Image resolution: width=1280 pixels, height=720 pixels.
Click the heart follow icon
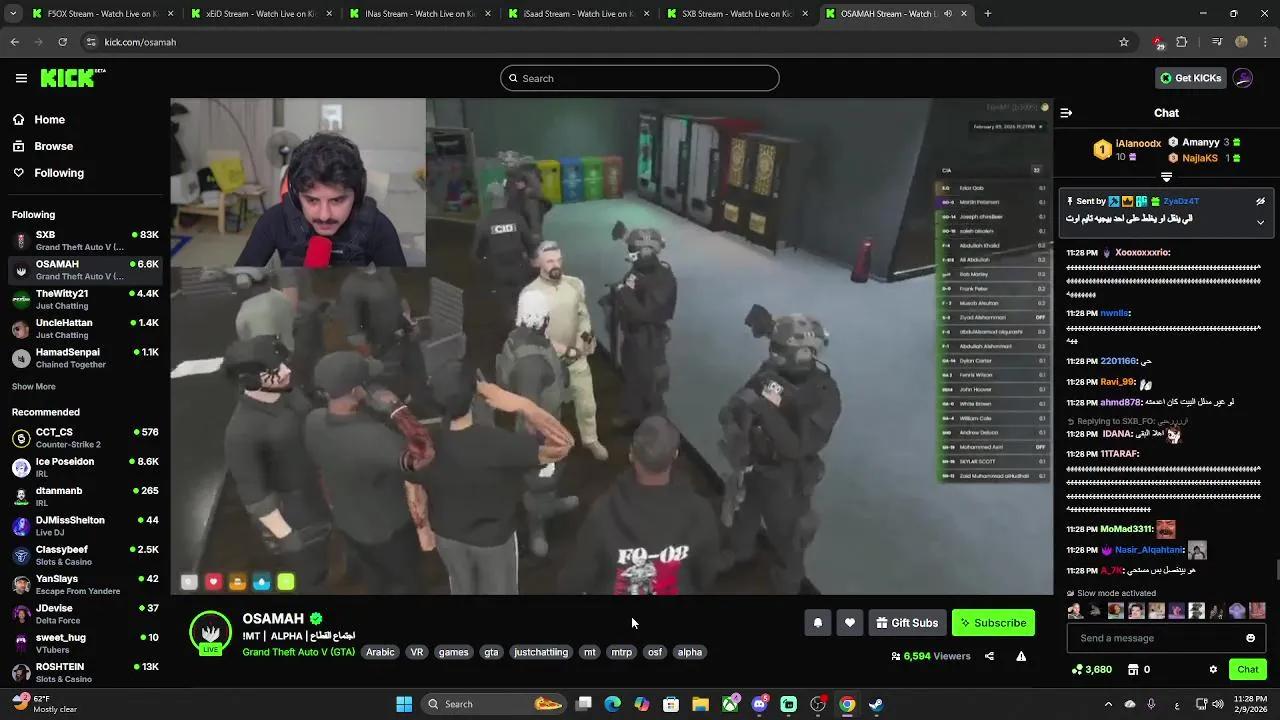tap(849, 623)
